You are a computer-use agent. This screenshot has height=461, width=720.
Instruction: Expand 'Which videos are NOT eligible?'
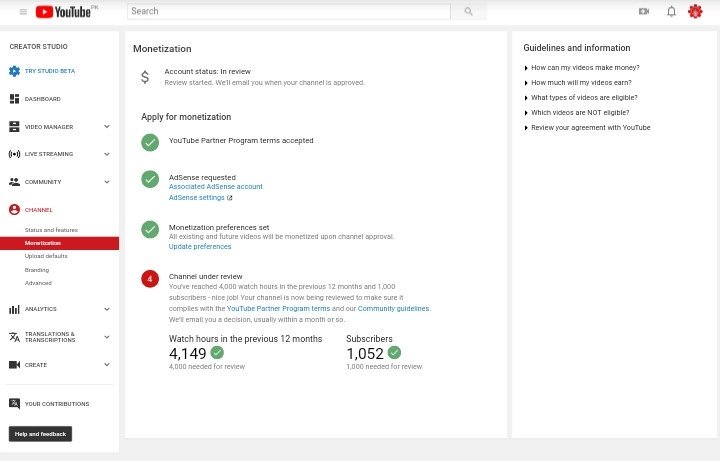point(577,112)
